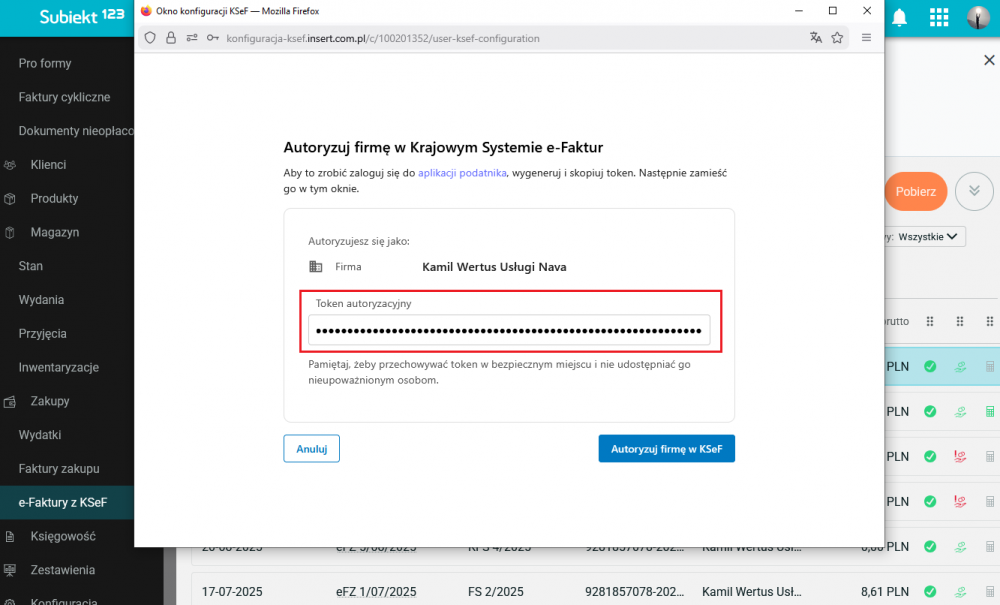Open the Firefox hamburger menu

point(866,38)
